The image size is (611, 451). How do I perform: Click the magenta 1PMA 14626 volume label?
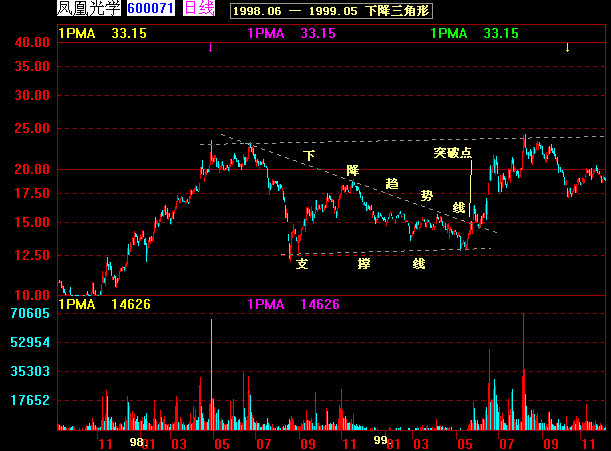pos(293,304)
